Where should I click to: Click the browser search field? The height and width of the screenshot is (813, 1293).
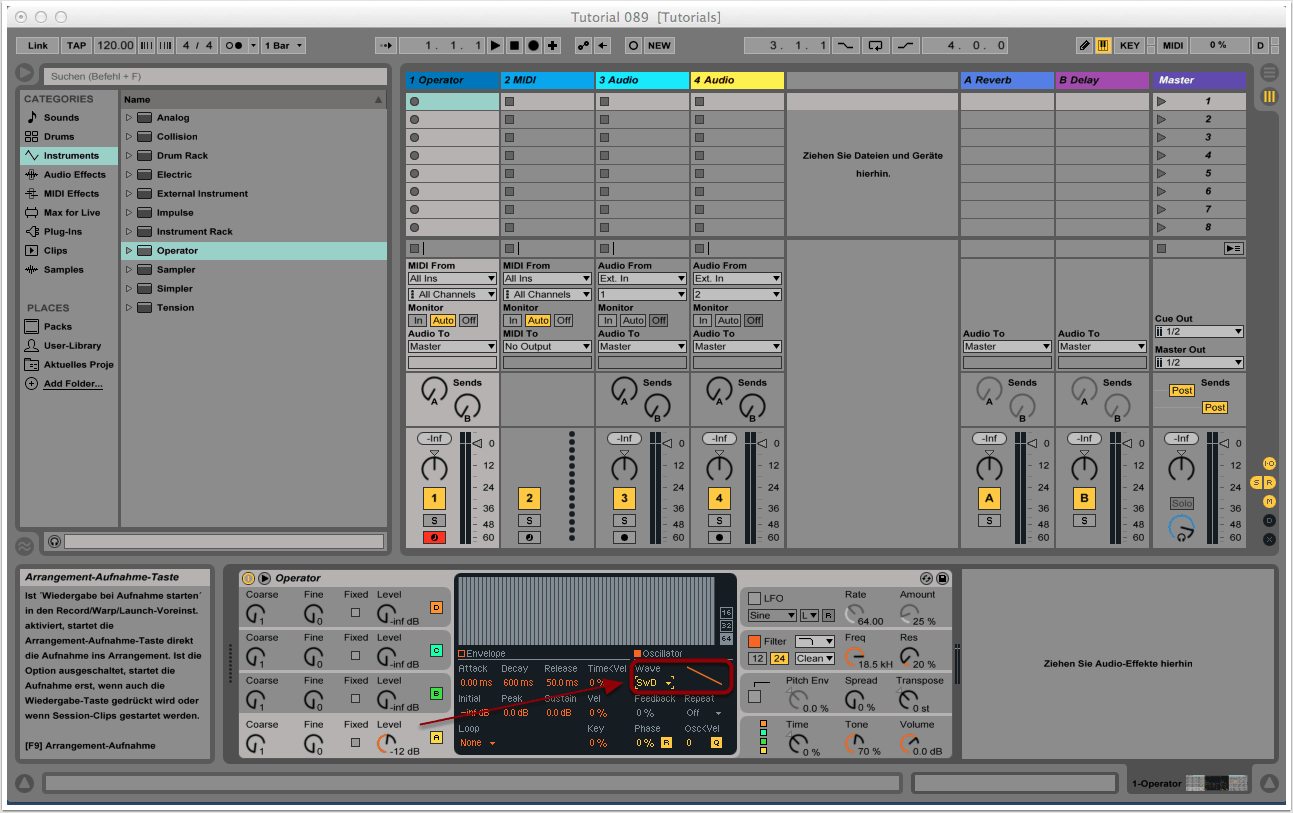pyautogui.click(x=215, y=76)
